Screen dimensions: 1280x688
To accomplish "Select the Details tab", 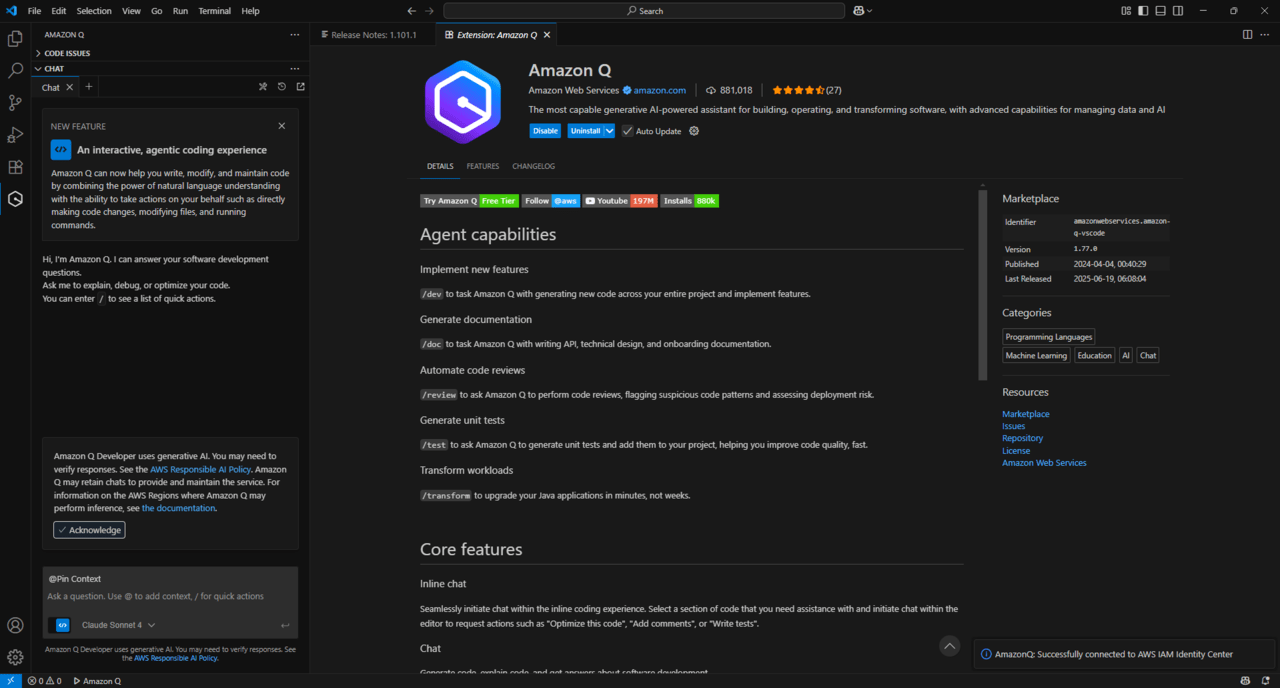I will 440,166.
